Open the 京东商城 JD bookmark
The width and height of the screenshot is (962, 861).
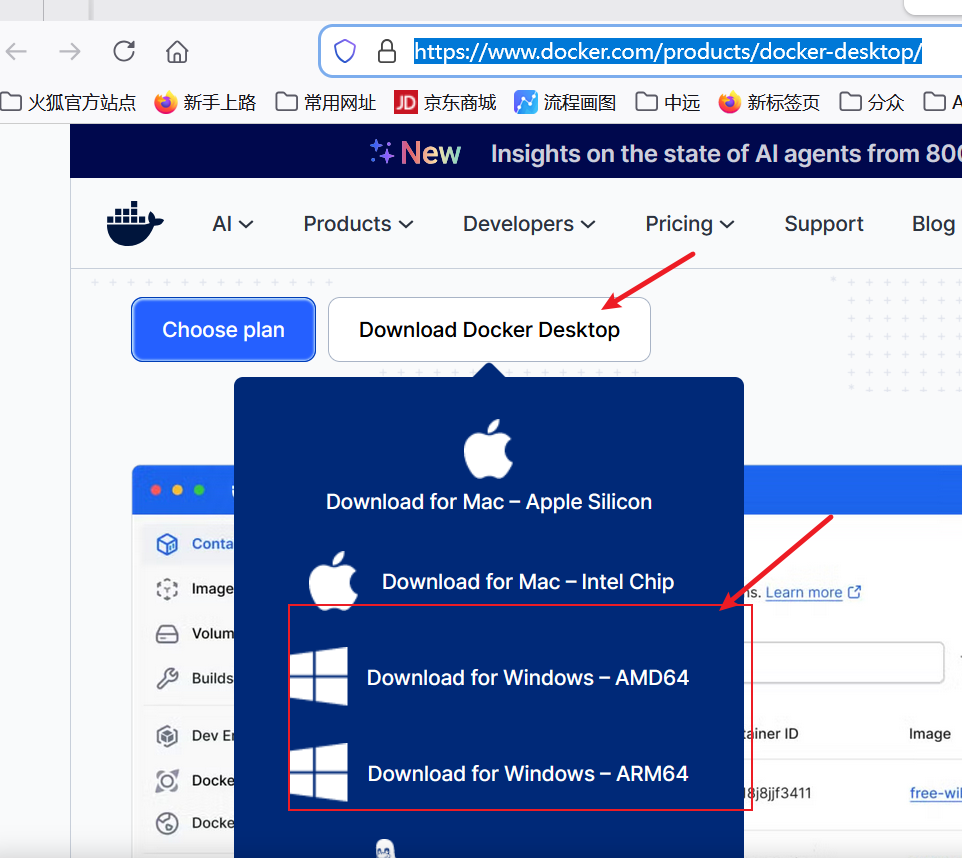coord(445,102)
